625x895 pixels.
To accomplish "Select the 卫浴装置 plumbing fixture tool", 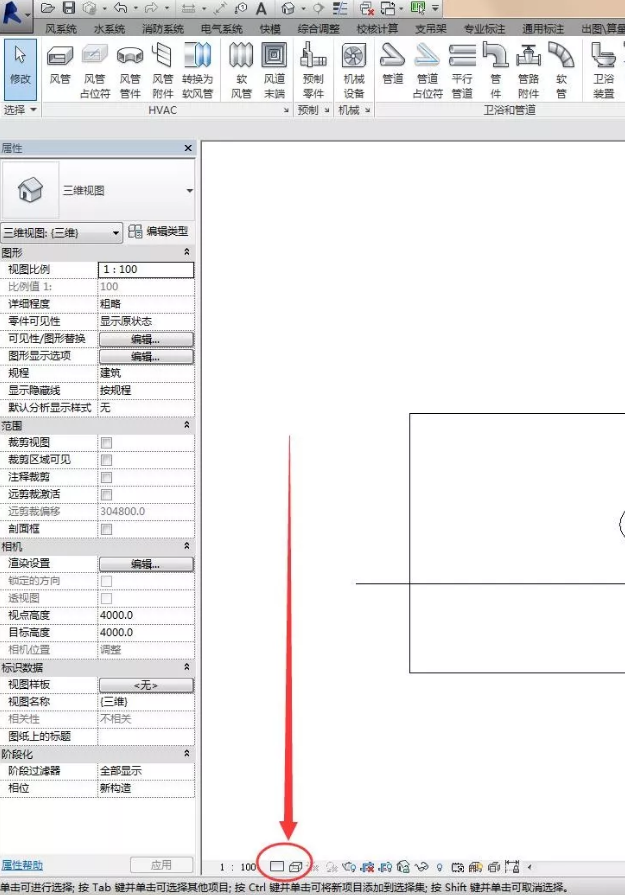I will tap(603, 70).
